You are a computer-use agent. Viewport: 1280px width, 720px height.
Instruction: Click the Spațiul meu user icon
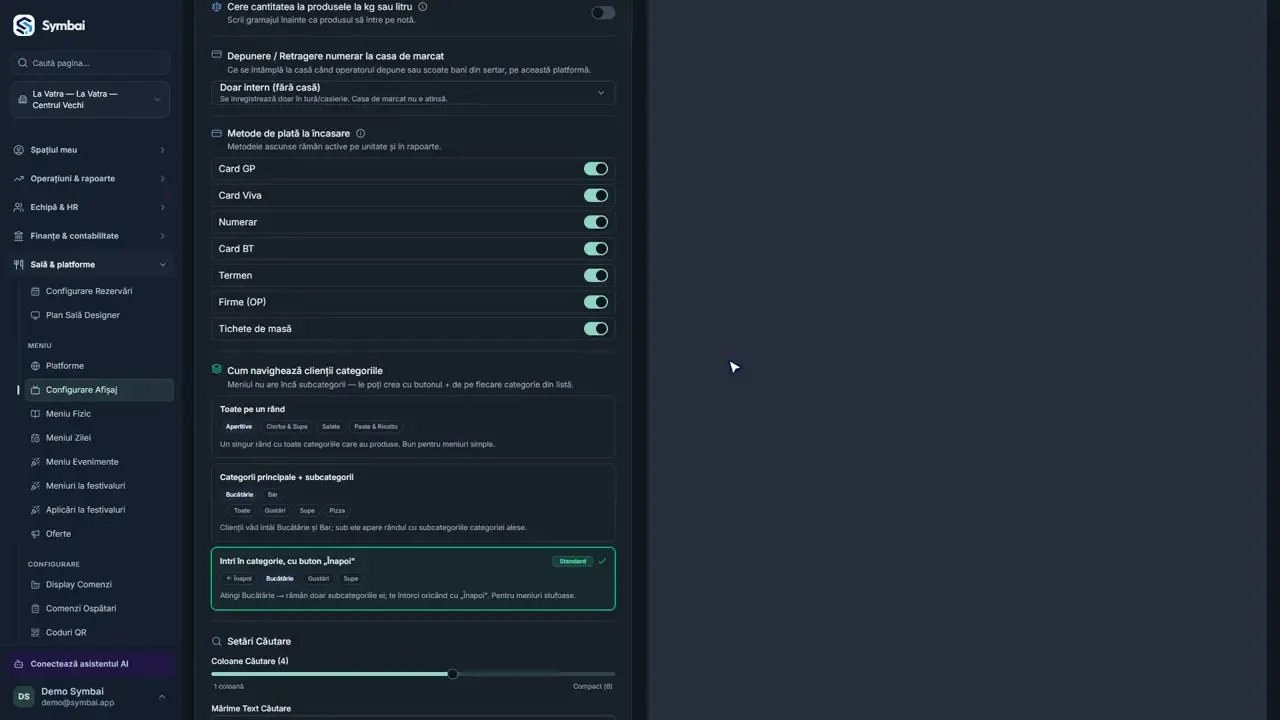(19, 150)
